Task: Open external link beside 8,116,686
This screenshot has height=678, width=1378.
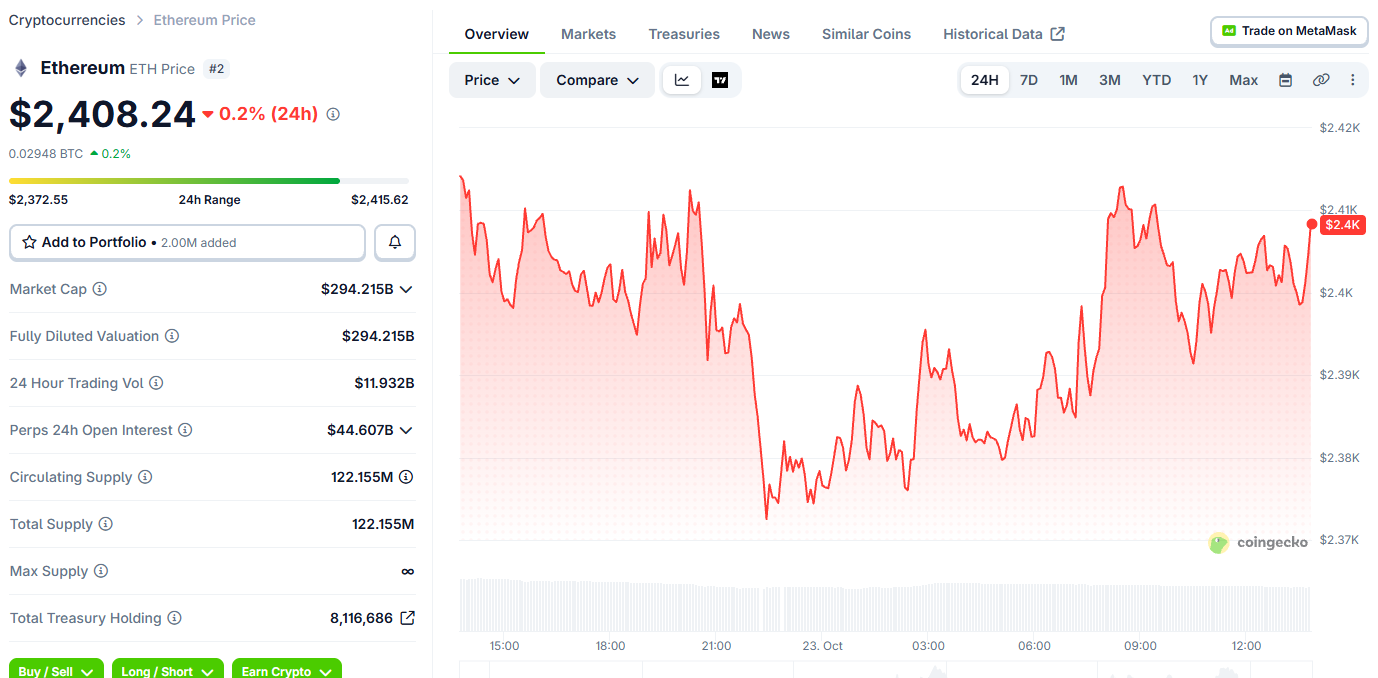Action: coord(407,618)
